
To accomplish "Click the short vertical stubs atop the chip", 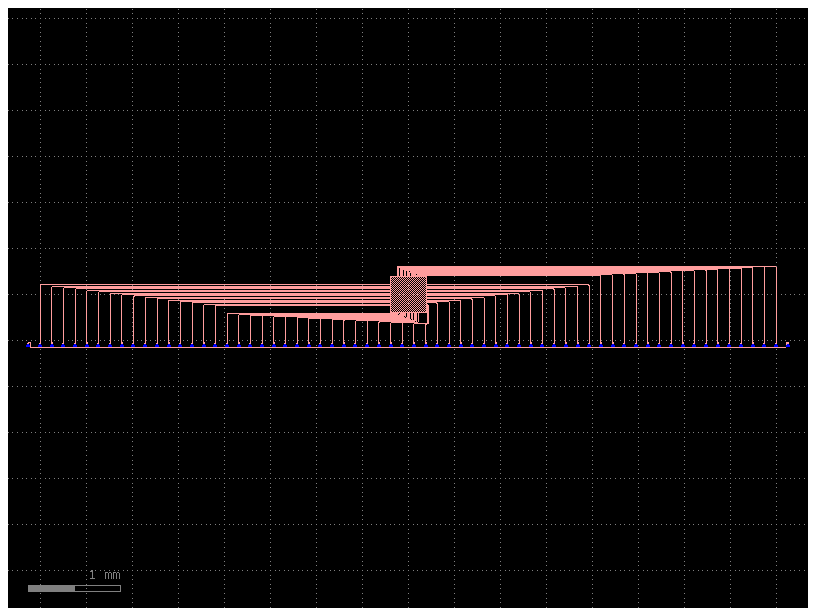I will (x=404, y=272).
